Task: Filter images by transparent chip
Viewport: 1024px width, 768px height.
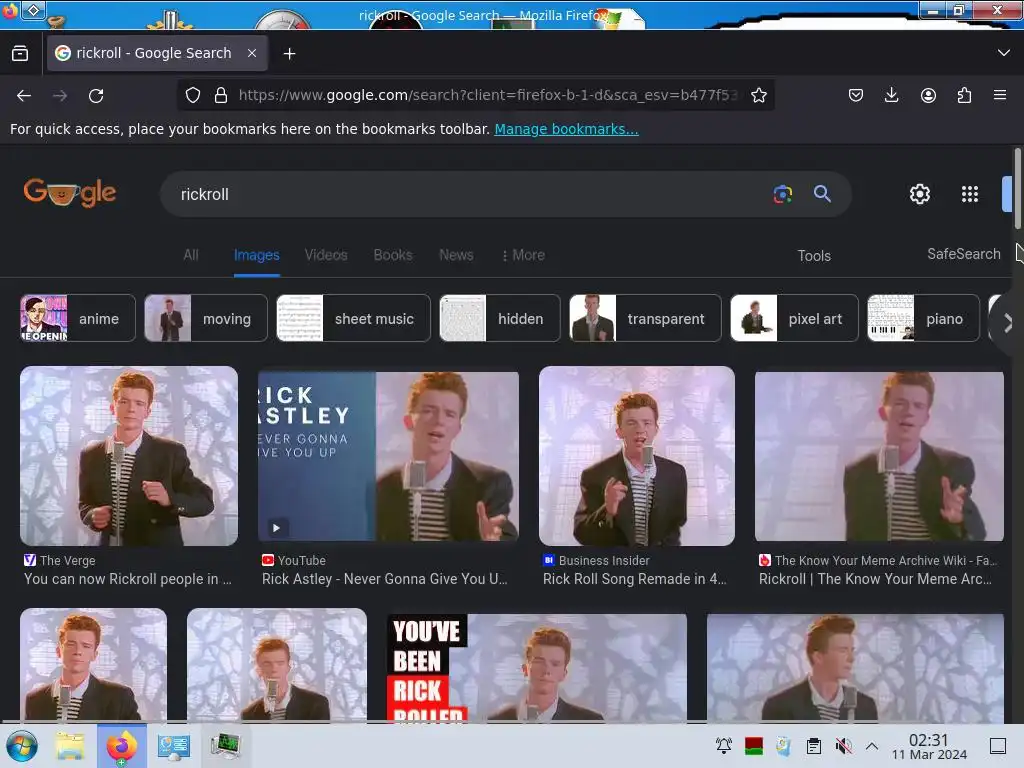Action: (645, 318)
